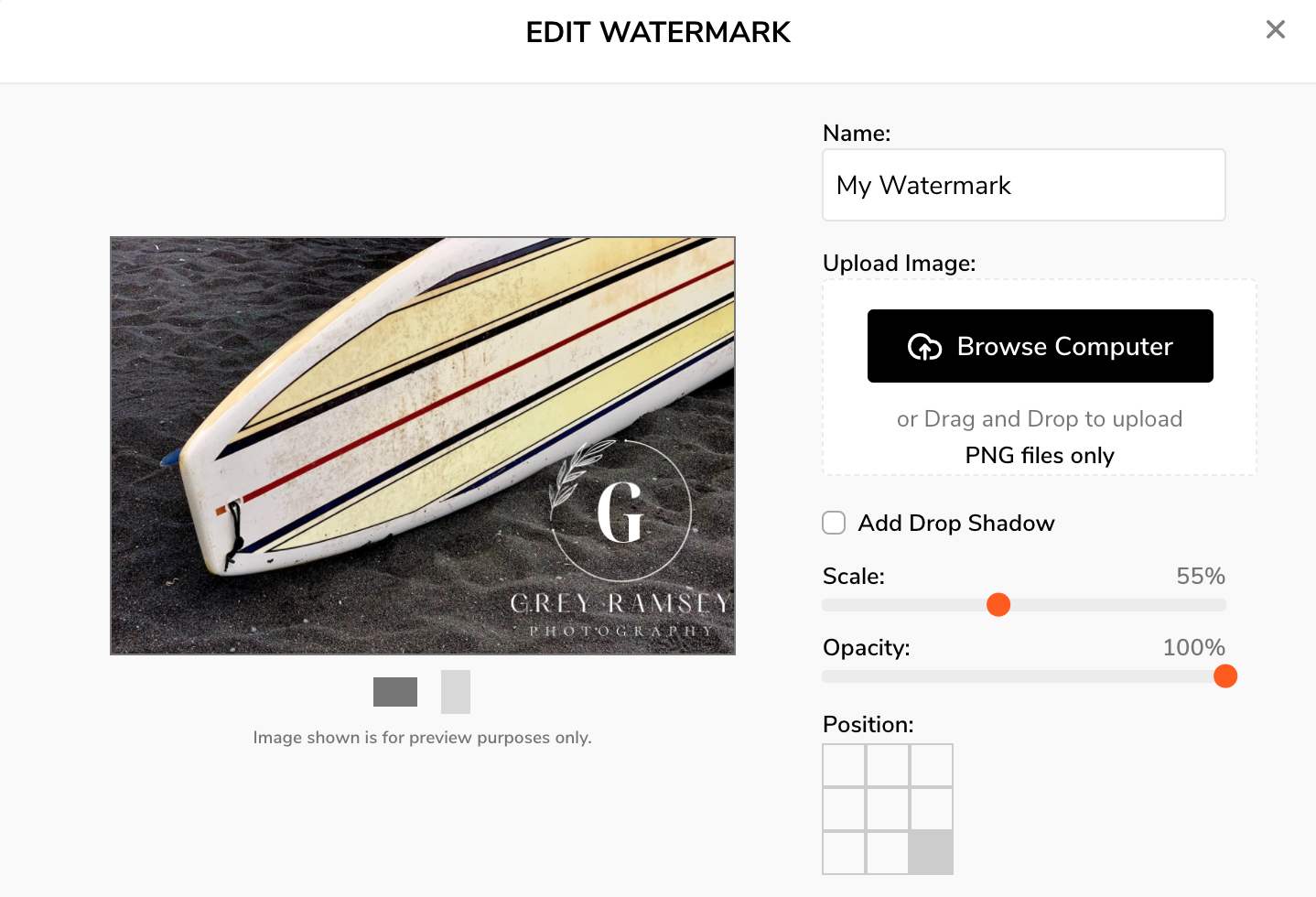Click the cloud upload icon
The height and width of the screenshot is (897, 1316).
pos(924,347)
